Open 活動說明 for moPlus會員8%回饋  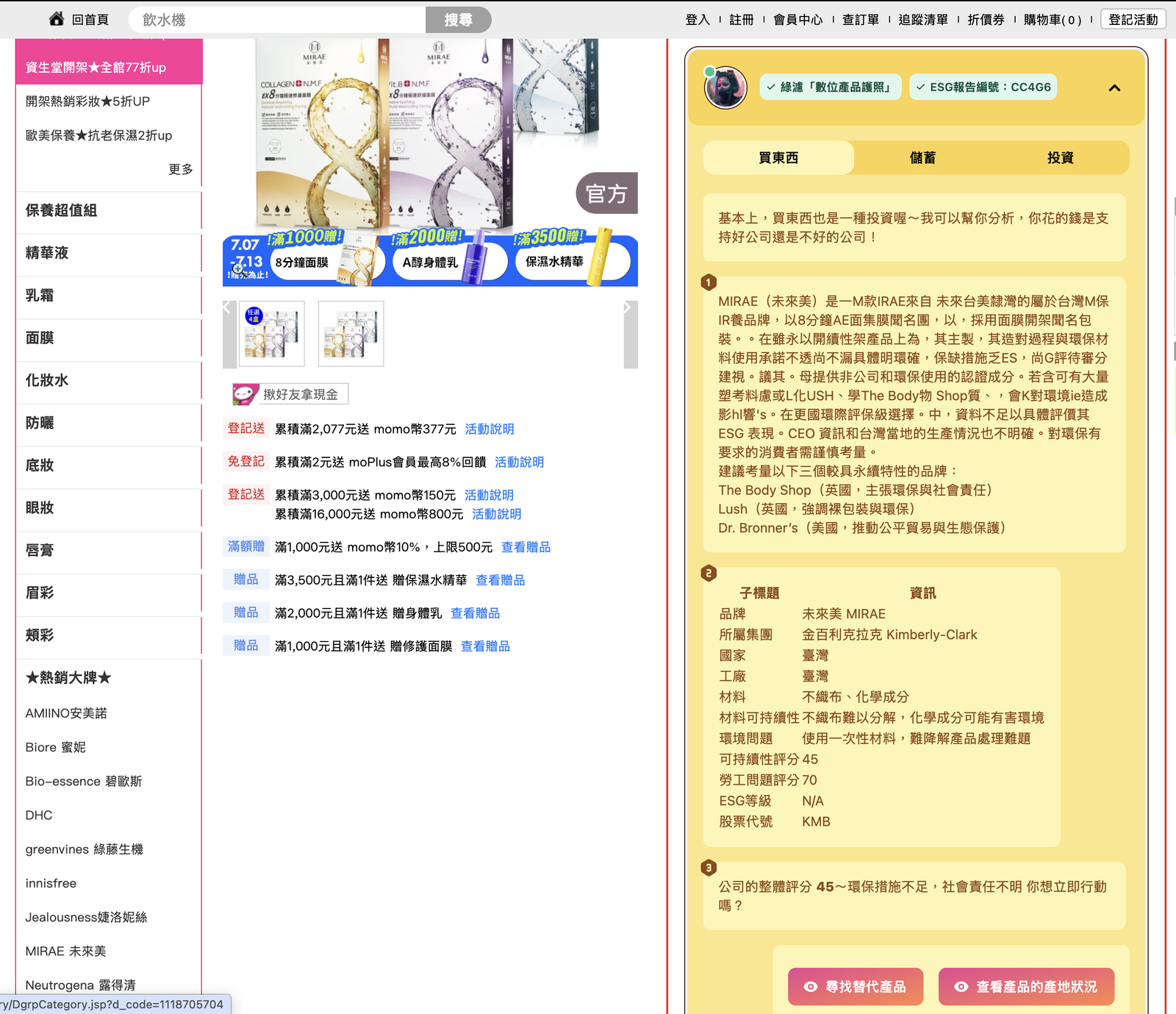tap(519, 462)
